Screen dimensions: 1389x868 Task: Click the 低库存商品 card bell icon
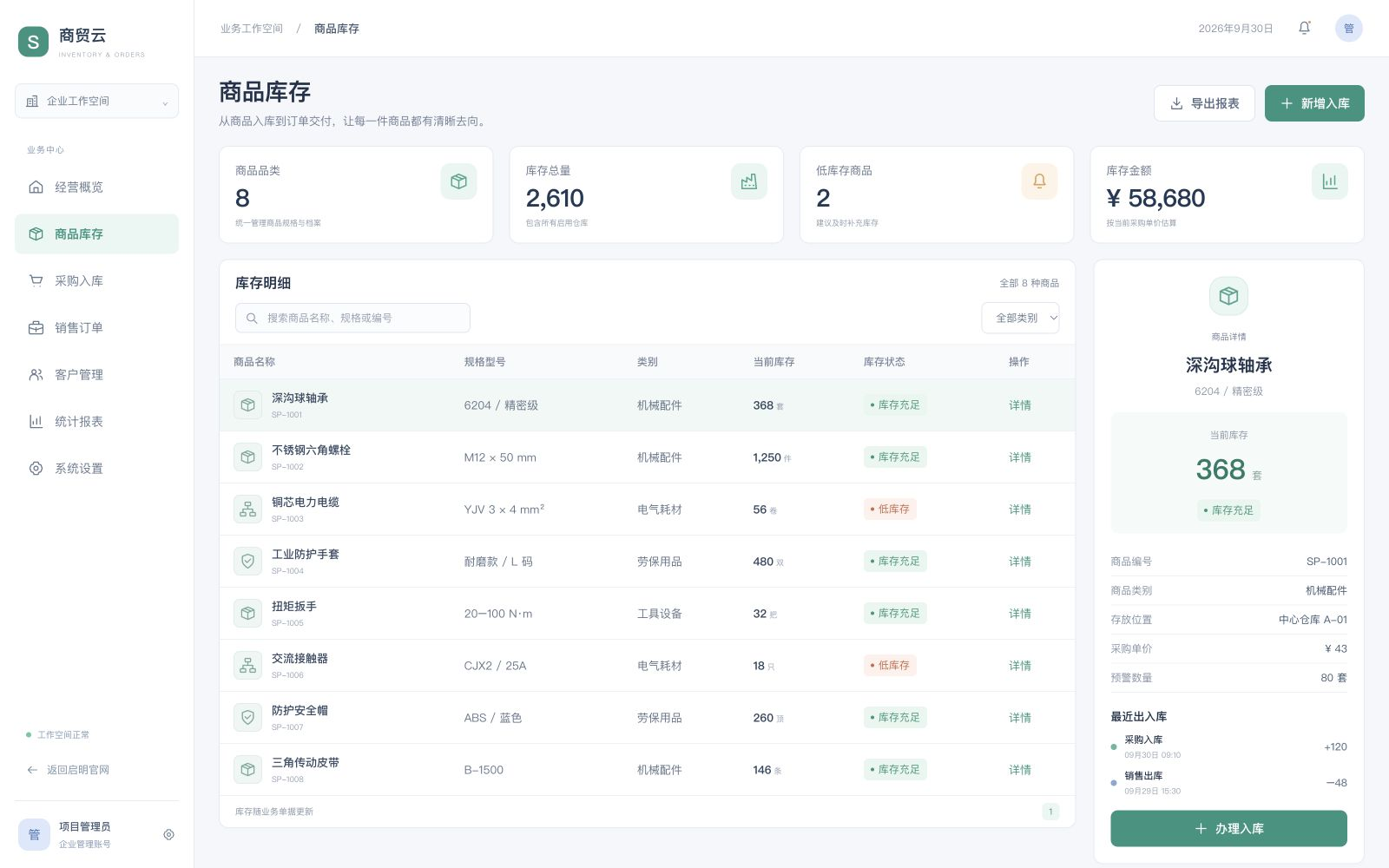pyautogui.click(x=1039, y=181)
